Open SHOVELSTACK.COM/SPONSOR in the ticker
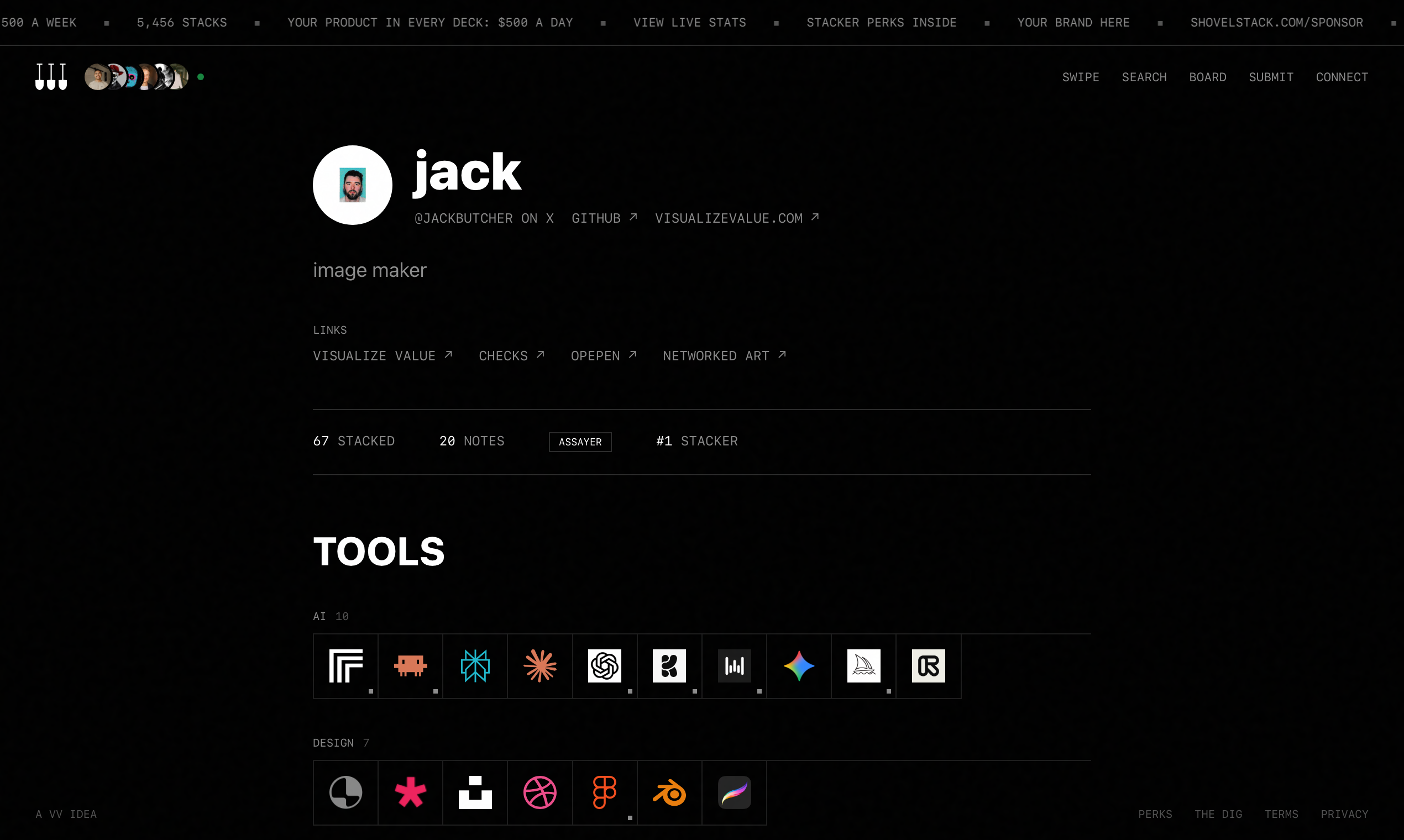This screenshot has height=840, width=1404. click(x=1277, y=23)
